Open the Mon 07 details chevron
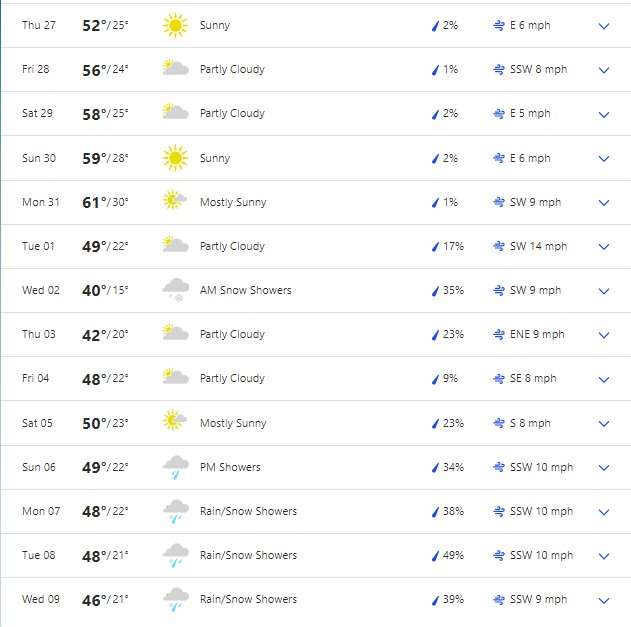 coord(604,512)
